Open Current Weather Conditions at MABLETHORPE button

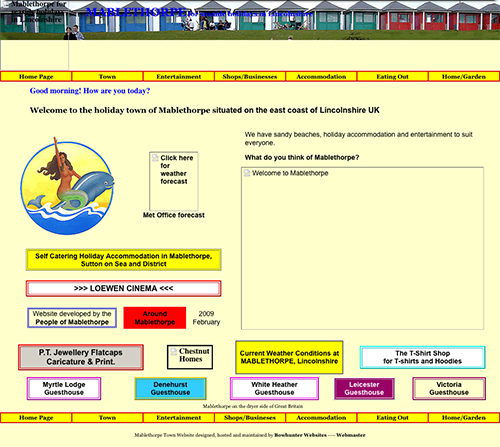tap(289, 357)
